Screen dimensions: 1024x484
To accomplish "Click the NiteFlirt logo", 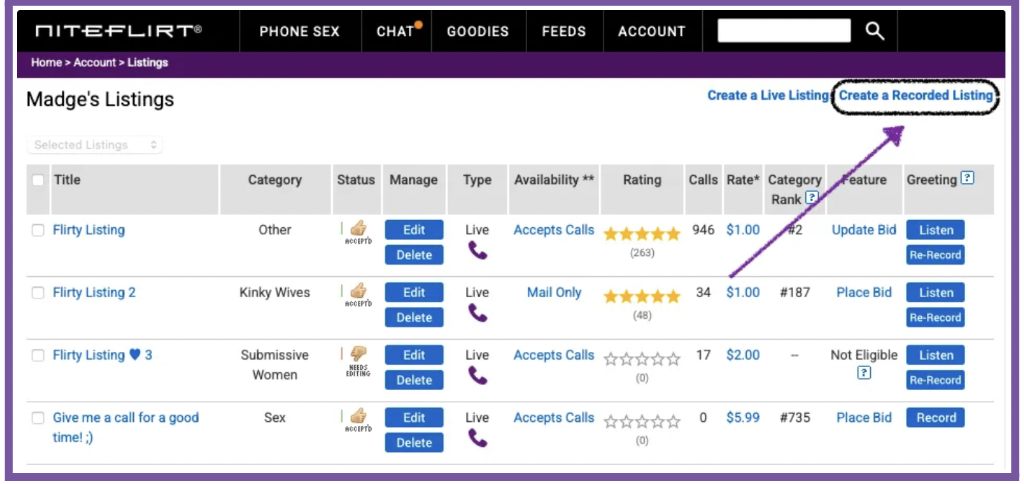I will pyautogui.click(x=118, y=31).
